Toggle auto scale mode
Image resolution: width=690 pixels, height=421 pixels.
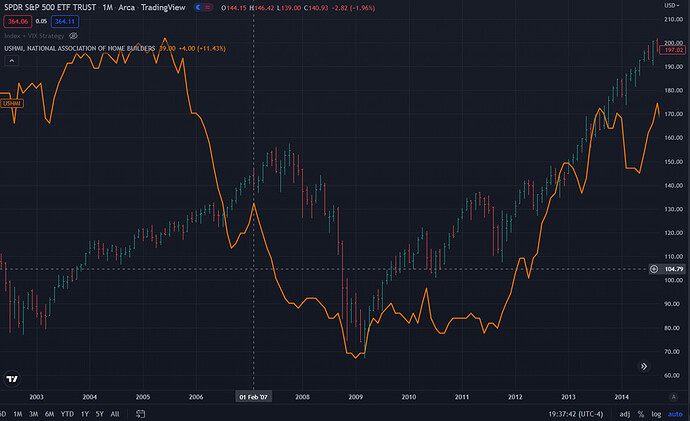click(x=675, y=414)
